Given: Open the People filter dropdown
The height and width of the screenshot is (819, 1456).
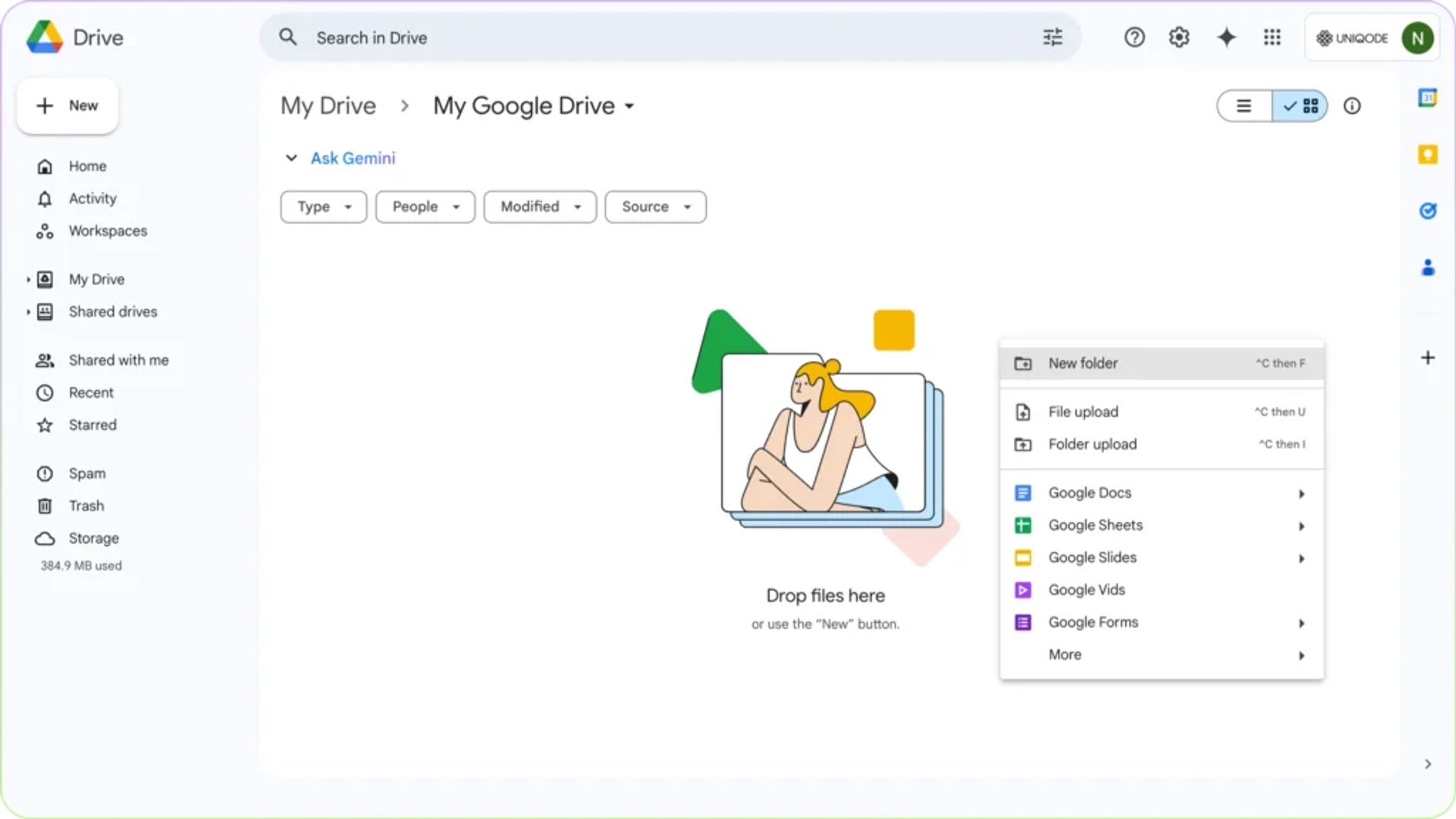Looking at the screenshot, I should coord(425,207).
